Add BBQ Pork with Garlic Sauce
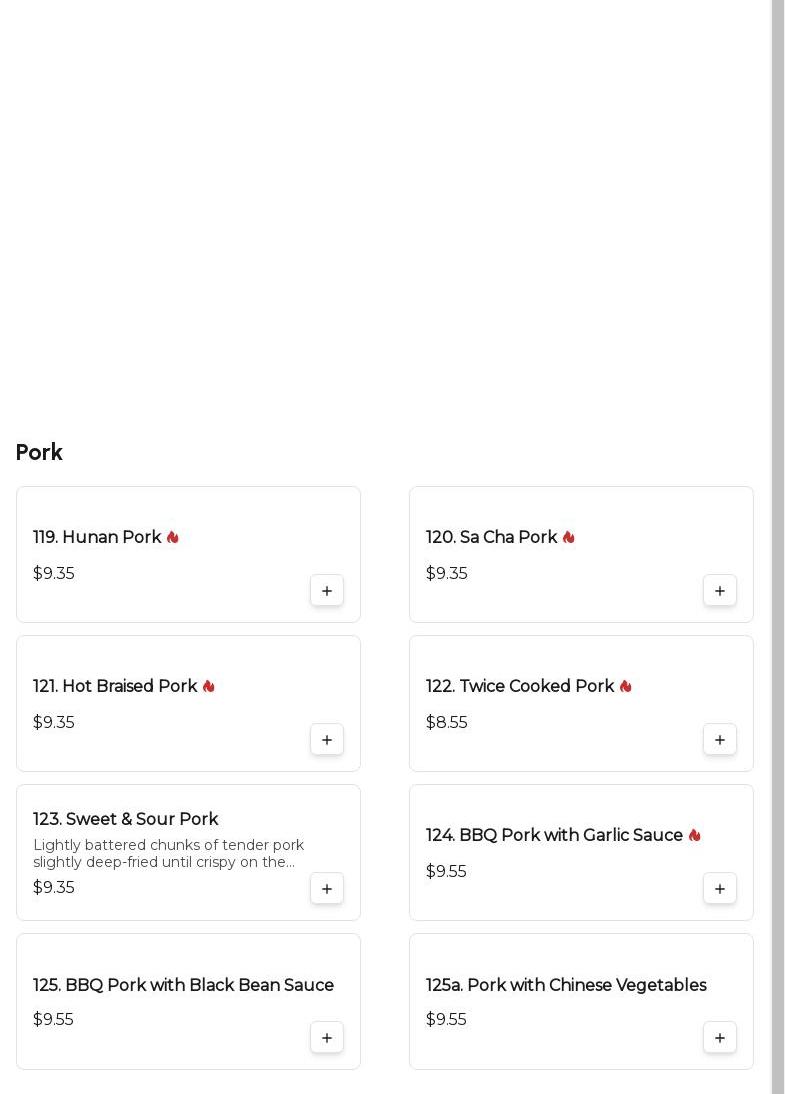The height and width of the screenshot is (1094, 785). [x=720, y=889]
